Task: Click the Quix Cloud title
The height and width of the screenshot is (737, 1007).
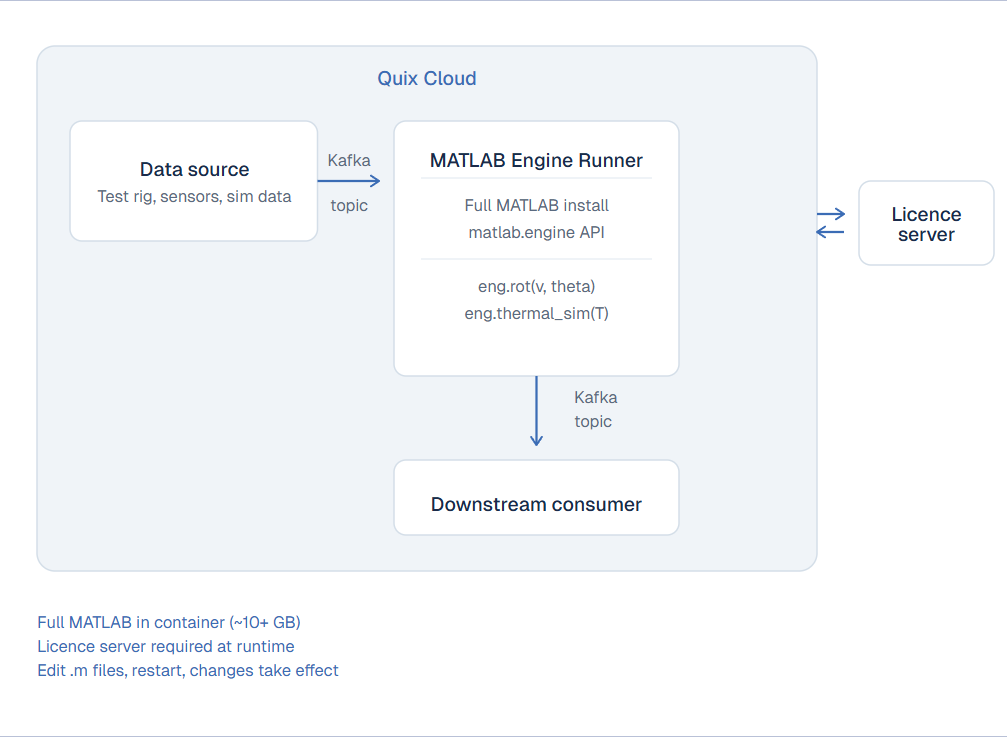Action: pos(426,78)
